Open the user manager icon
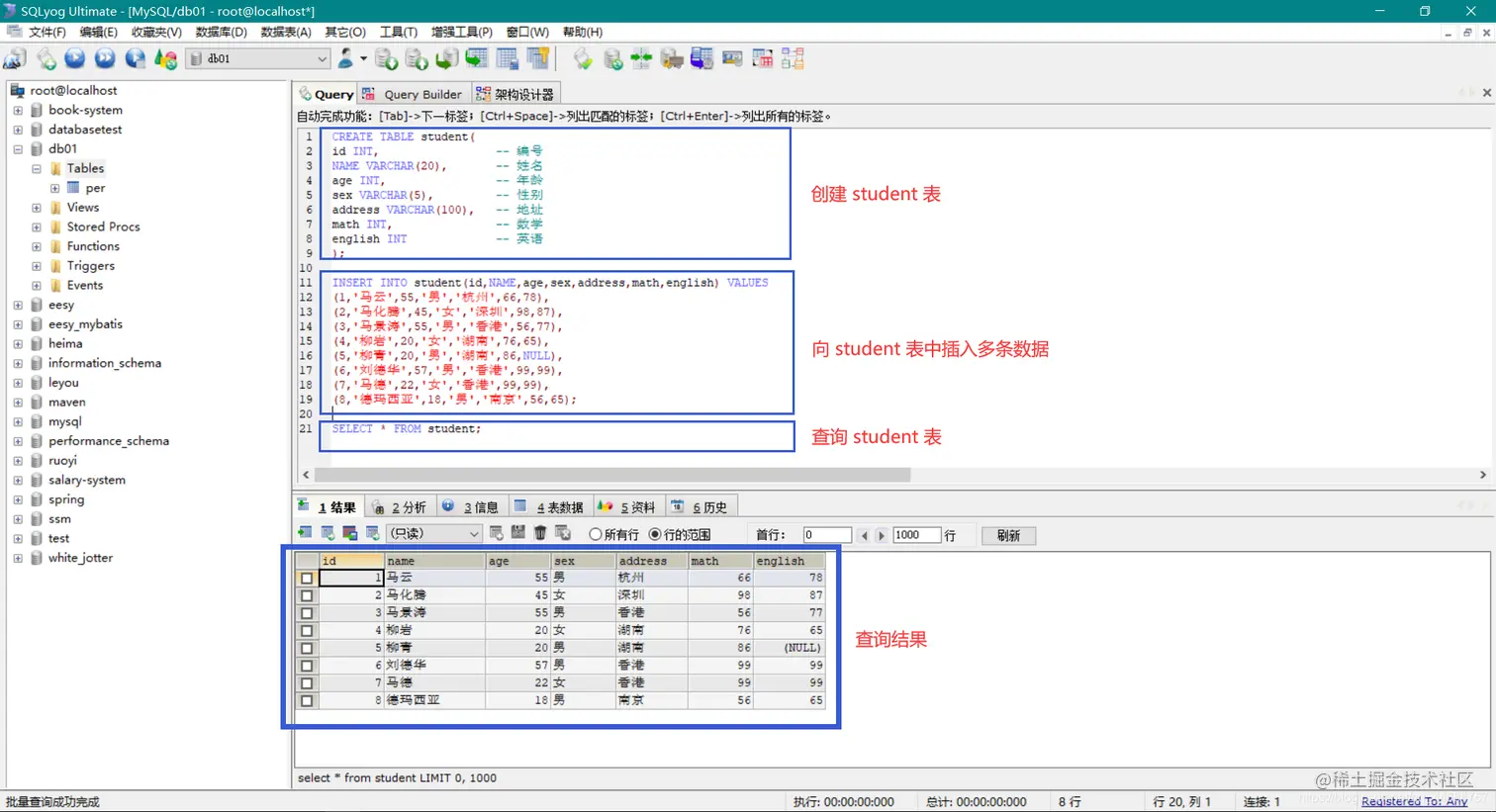The width and height of the screenshot is (1496, 812). point(345,58)
